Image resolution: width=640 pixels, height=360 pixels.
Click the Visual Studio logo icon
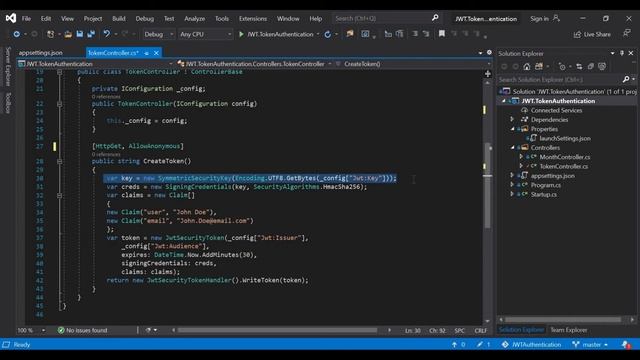pos(11,18)
